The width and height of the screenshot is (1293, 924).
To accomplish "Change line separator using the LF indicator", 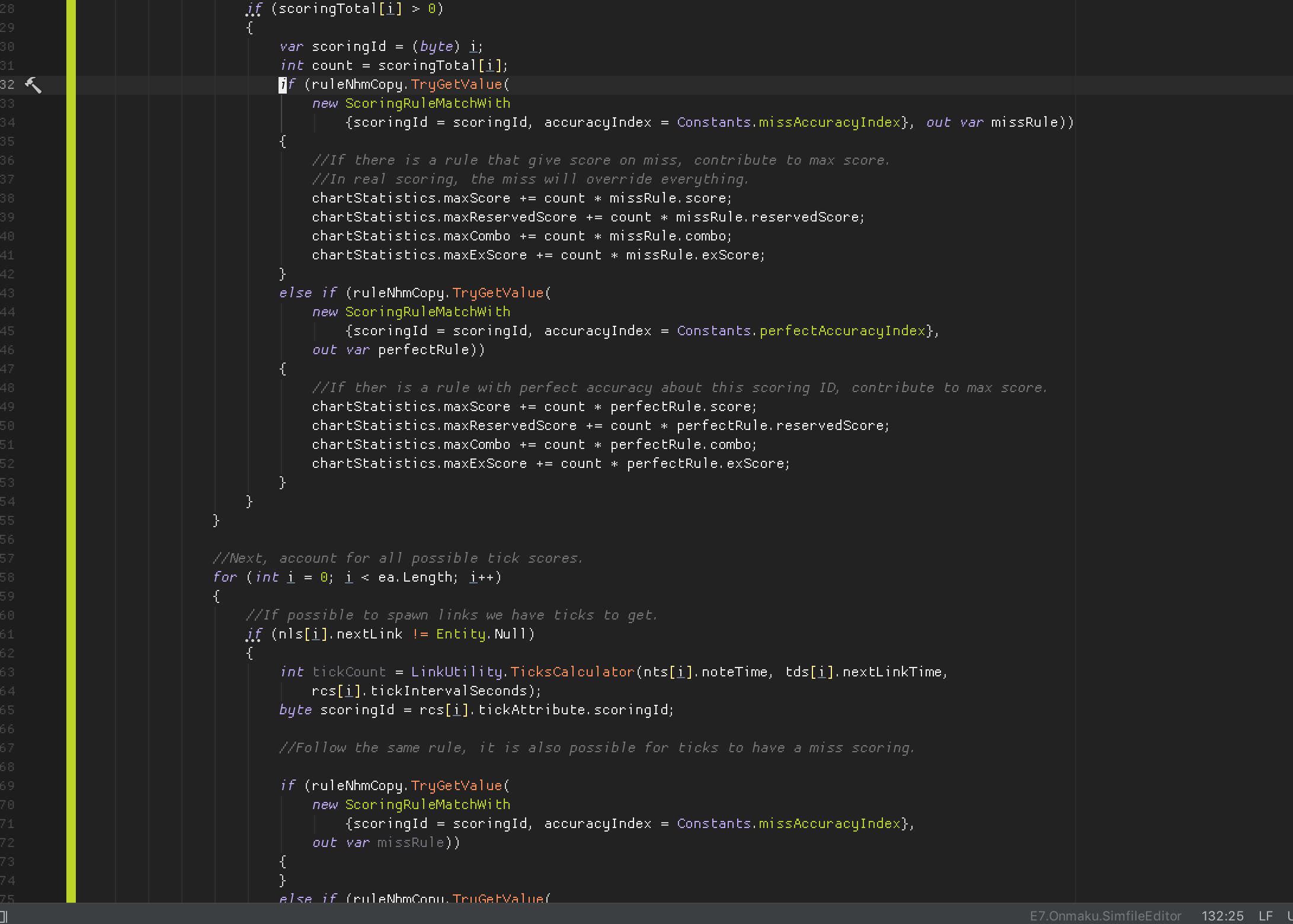I will click(1265, 916).
